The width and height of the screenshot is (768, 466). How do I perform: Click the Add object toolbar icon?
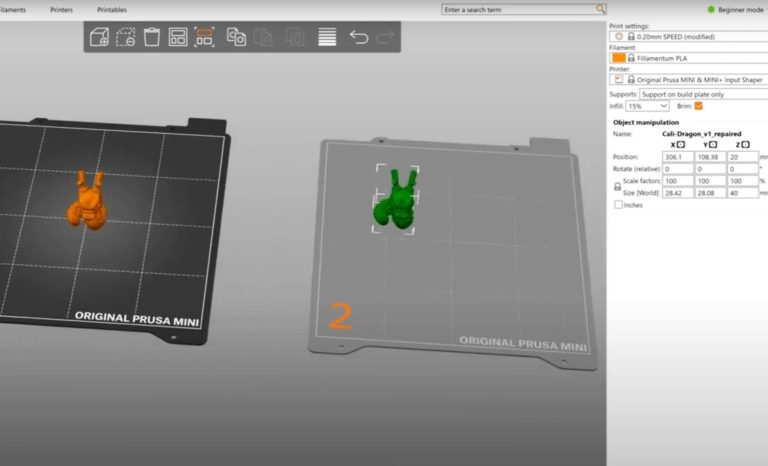click(100, 37)
